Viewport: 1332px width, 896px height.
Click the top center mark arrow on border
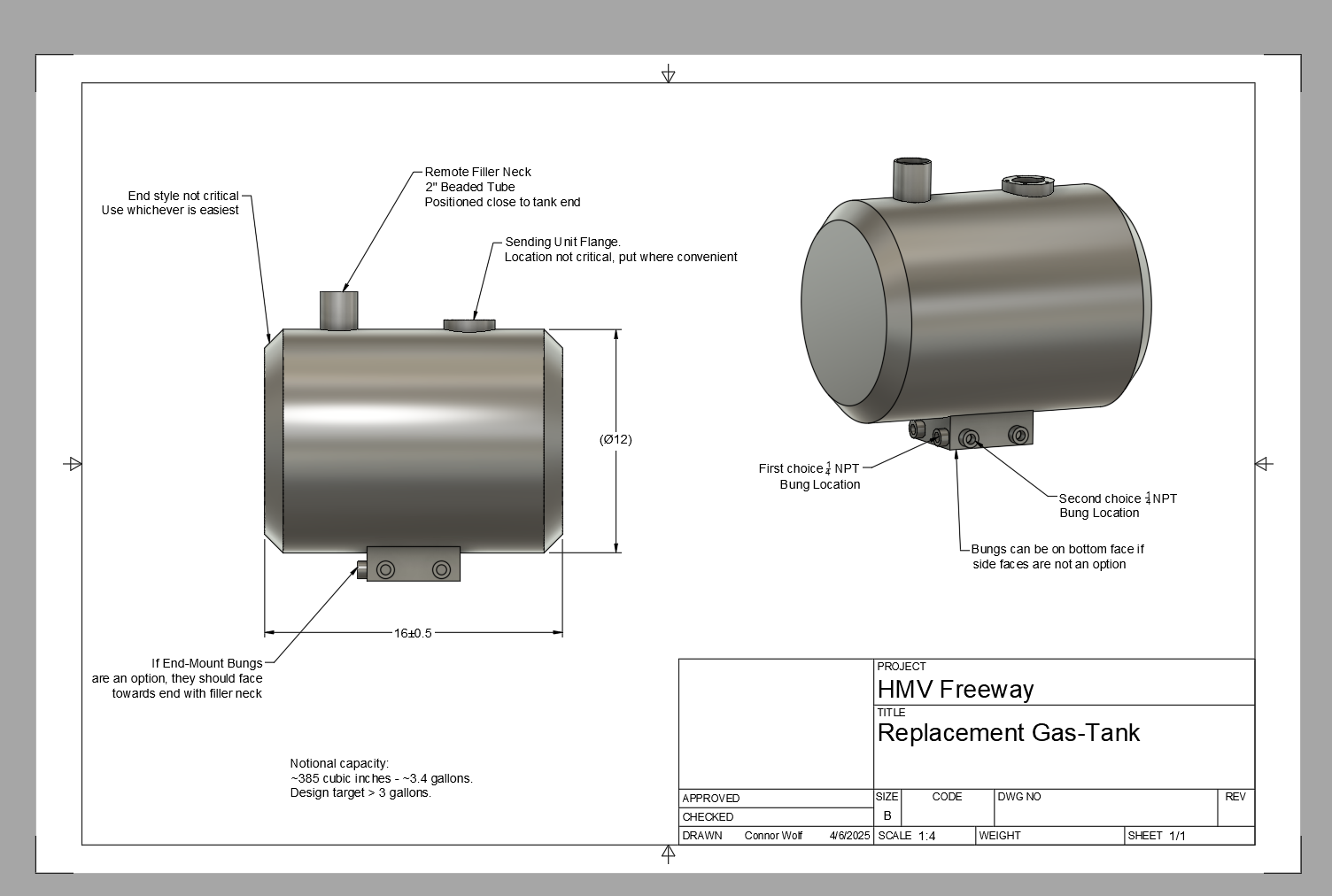[668, 74]
